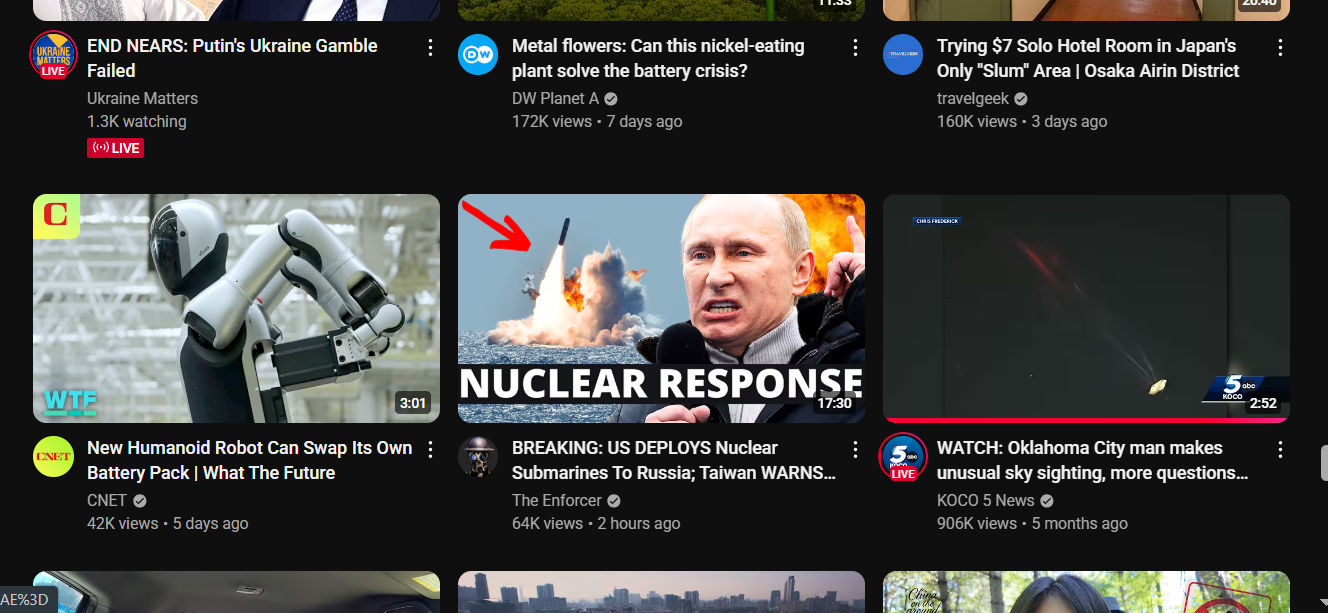Image resolution: width=1328 pixels, height=613 pixels.
Task: Click The Enforcer channel name
Action: pos(557,500)
